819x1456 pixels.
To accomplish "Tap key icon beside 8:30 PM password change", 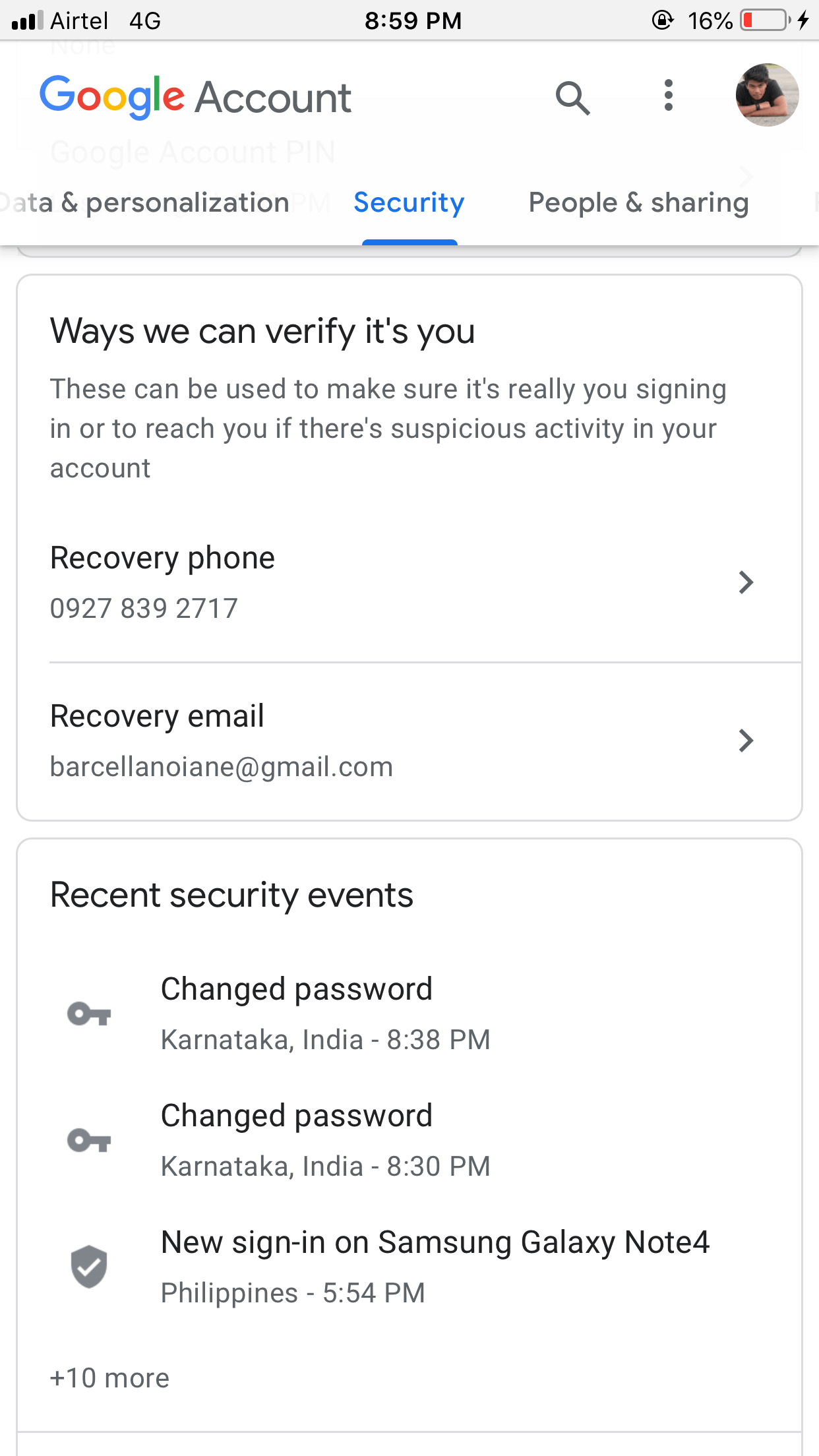I will tap(89, 1140).
